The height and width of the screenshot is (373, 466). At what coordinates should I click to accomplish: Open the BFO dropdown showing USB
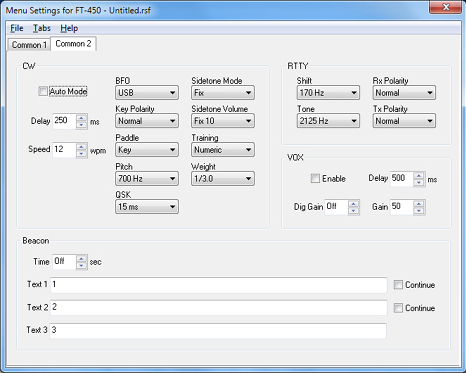click(147, 93)
